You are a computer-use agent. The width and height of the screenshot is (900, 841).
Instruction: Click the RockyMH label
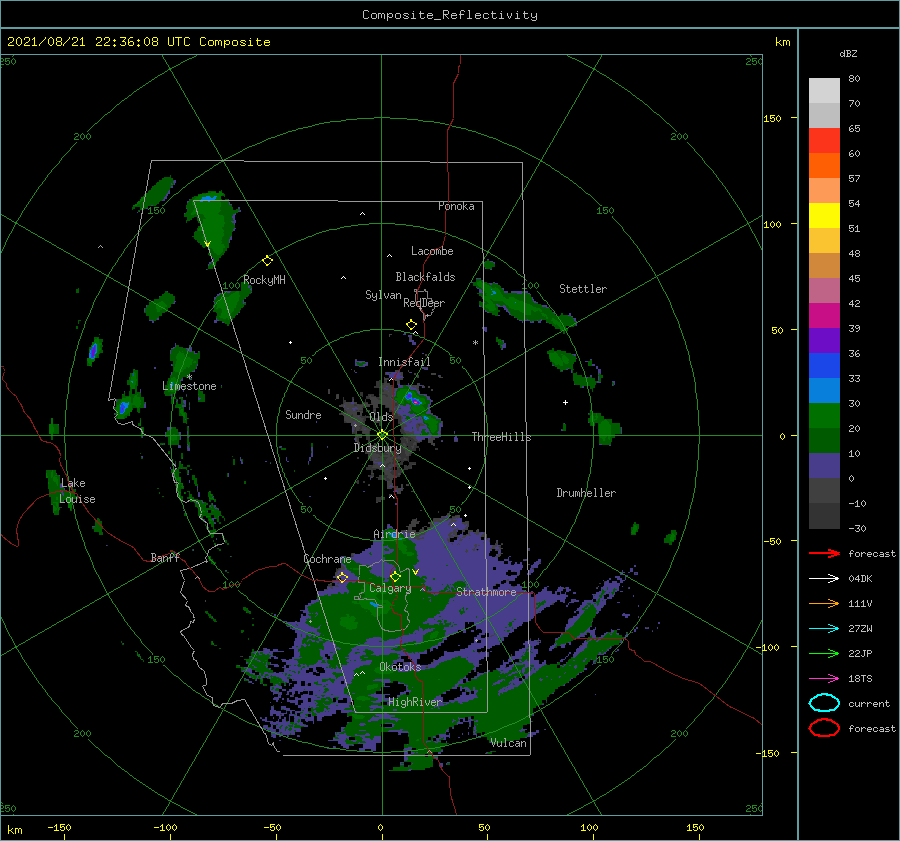(264, 280)
